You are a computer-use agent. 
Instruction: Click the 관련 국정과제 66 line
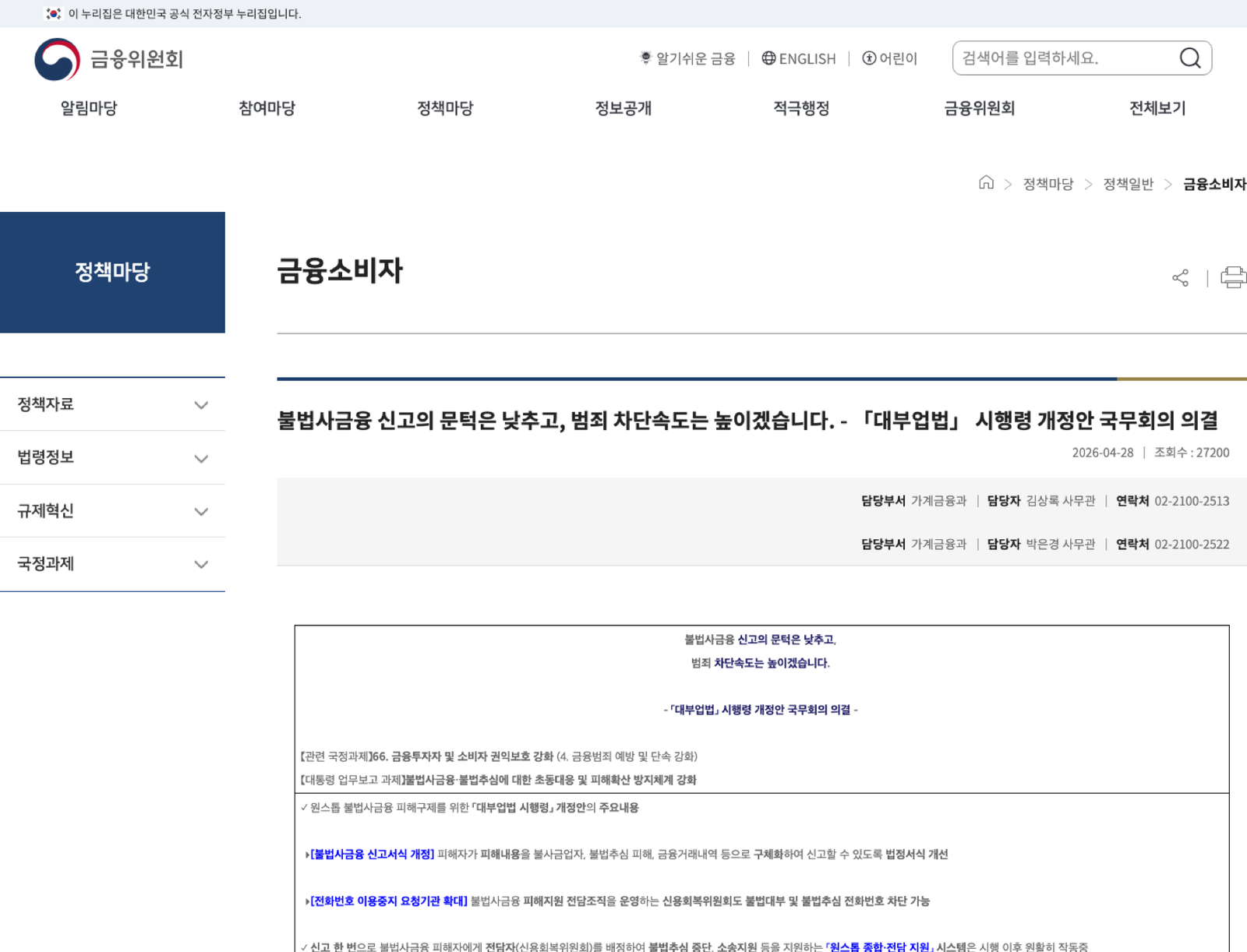[499, 756]
